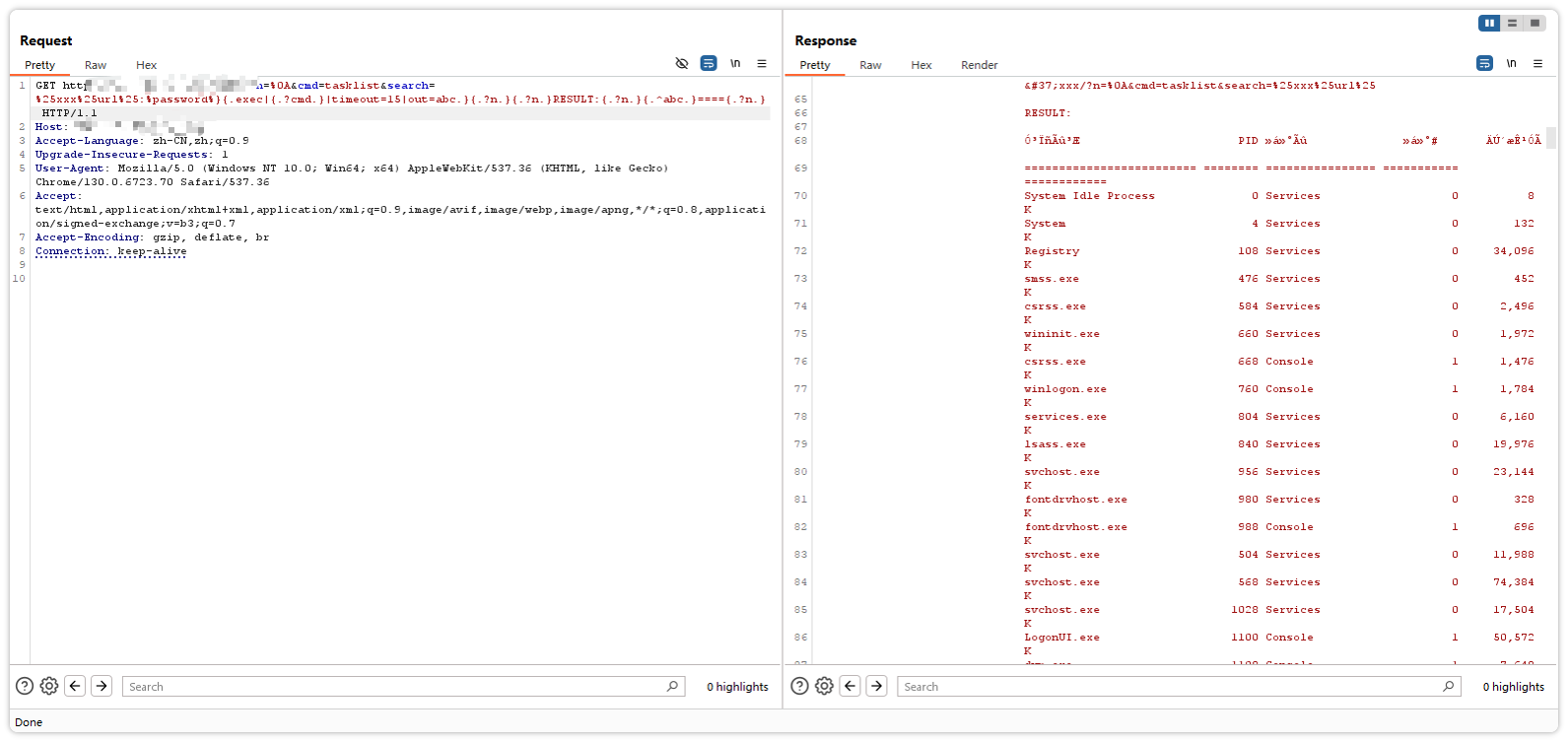Click the Response help question mark icon
The height and width of the screenshot is (742, 1568).
[799, 686]
